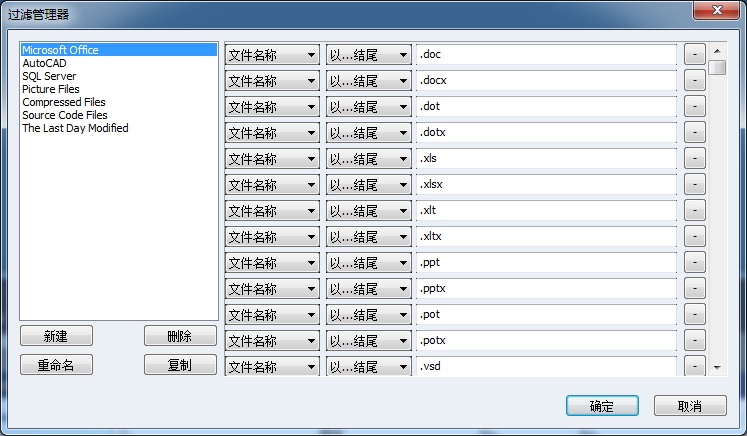Remove the .pptx rule with its minus button
This screenshot has width=747, height=436.
point(695,288)
